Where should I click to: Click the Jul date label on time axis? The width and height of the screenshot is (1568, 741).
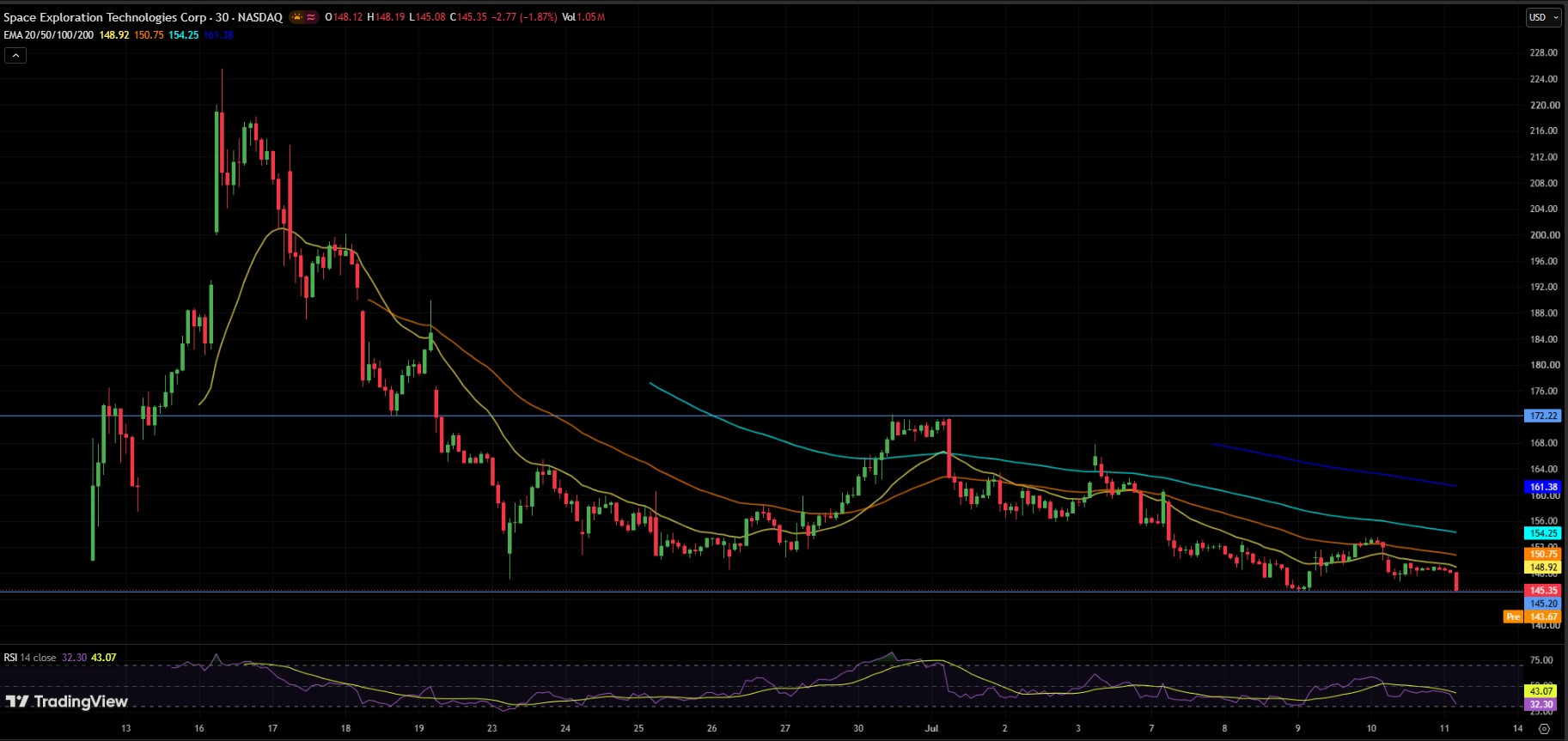931,728
